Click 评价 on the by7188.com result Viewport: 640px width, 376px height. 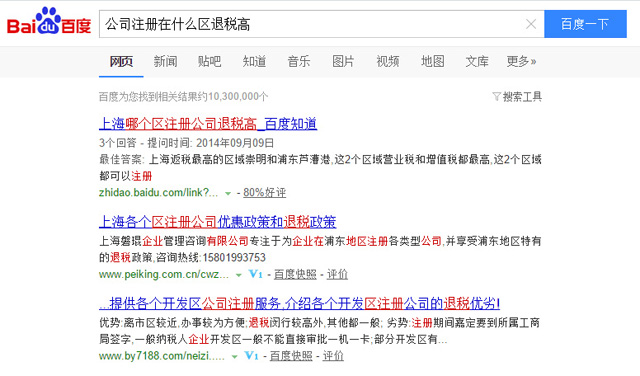pos(333,356)
